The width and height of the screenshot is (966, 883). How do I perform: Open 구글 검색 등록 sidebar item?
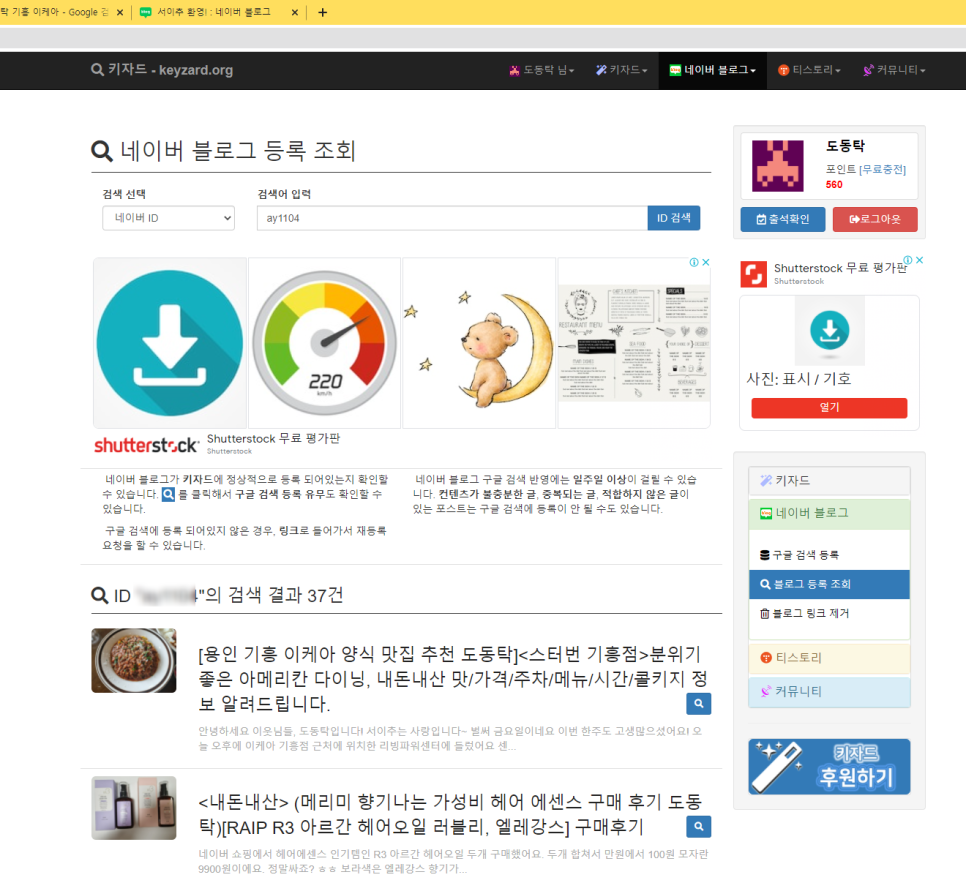pyautogui.click(x=829, y=555)
